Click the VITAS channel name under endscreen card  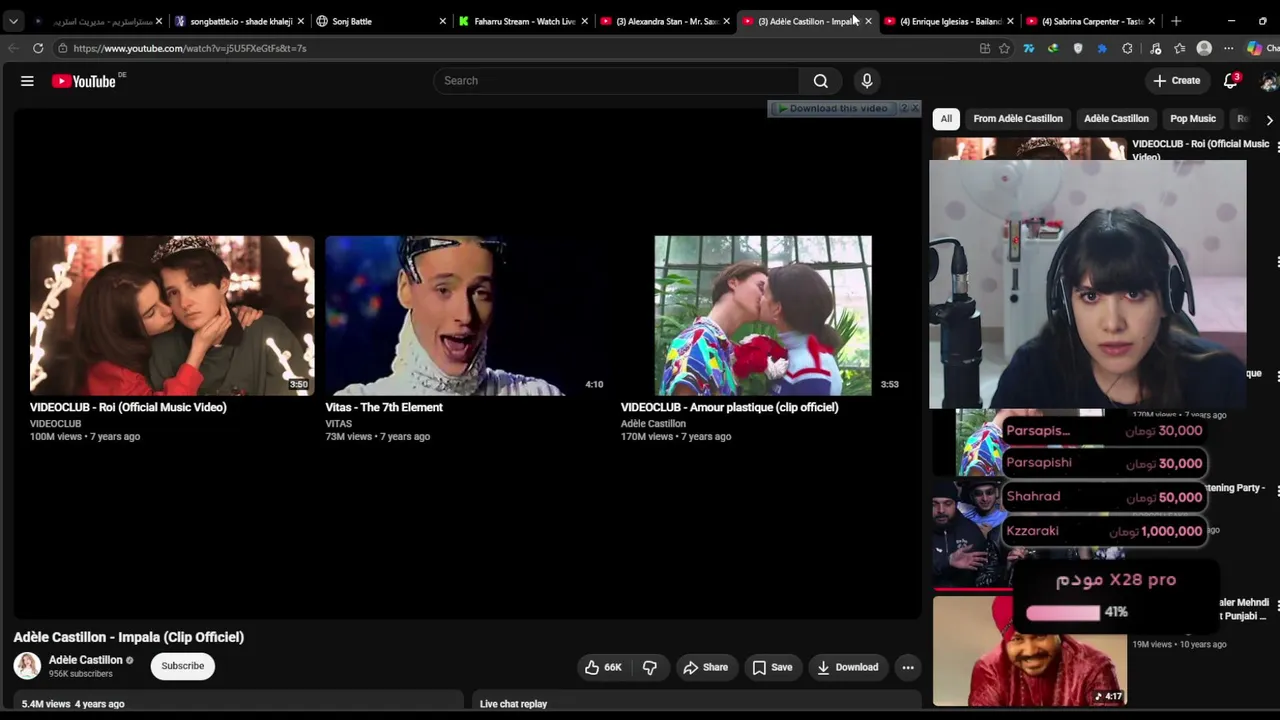click(x=339, y=424)
